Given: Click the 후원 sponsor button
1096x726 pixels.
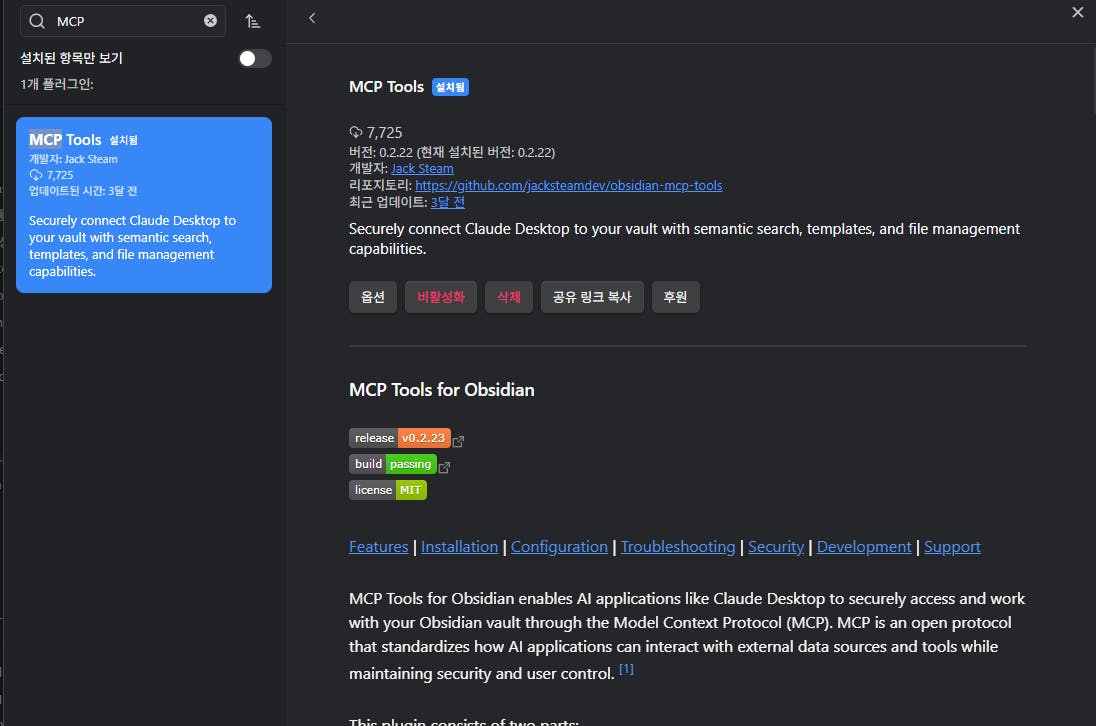Looking at the screenshot, I should 675,297.
